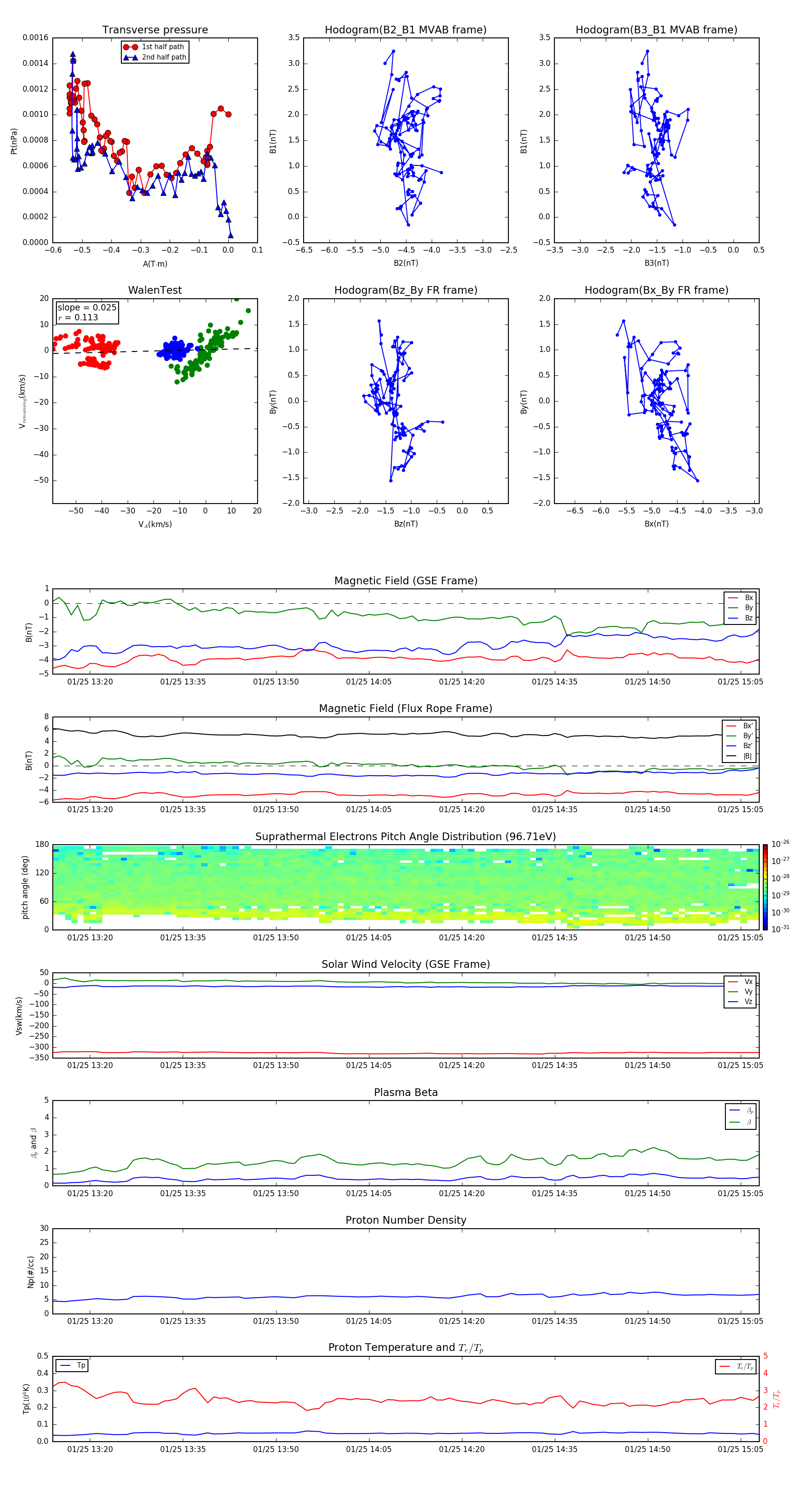Click the "Transverse pressure" plot title
812x1489 pixels.
click(155, 29)
